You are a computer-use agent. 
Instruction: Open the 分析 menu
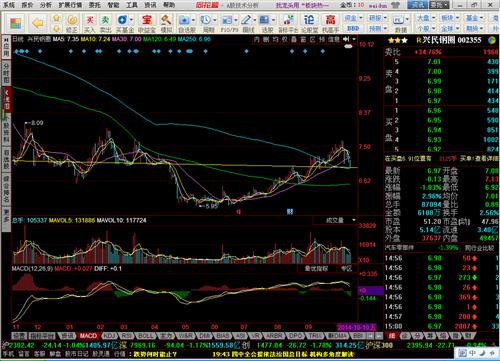click(x=46, y=5)
